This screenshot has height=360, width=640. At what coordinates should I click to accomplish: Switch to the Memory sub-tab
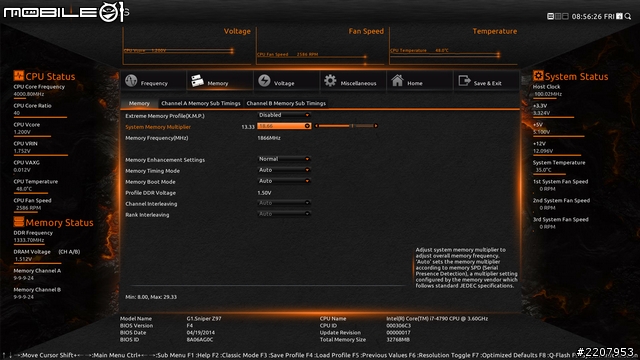[139, 103]
